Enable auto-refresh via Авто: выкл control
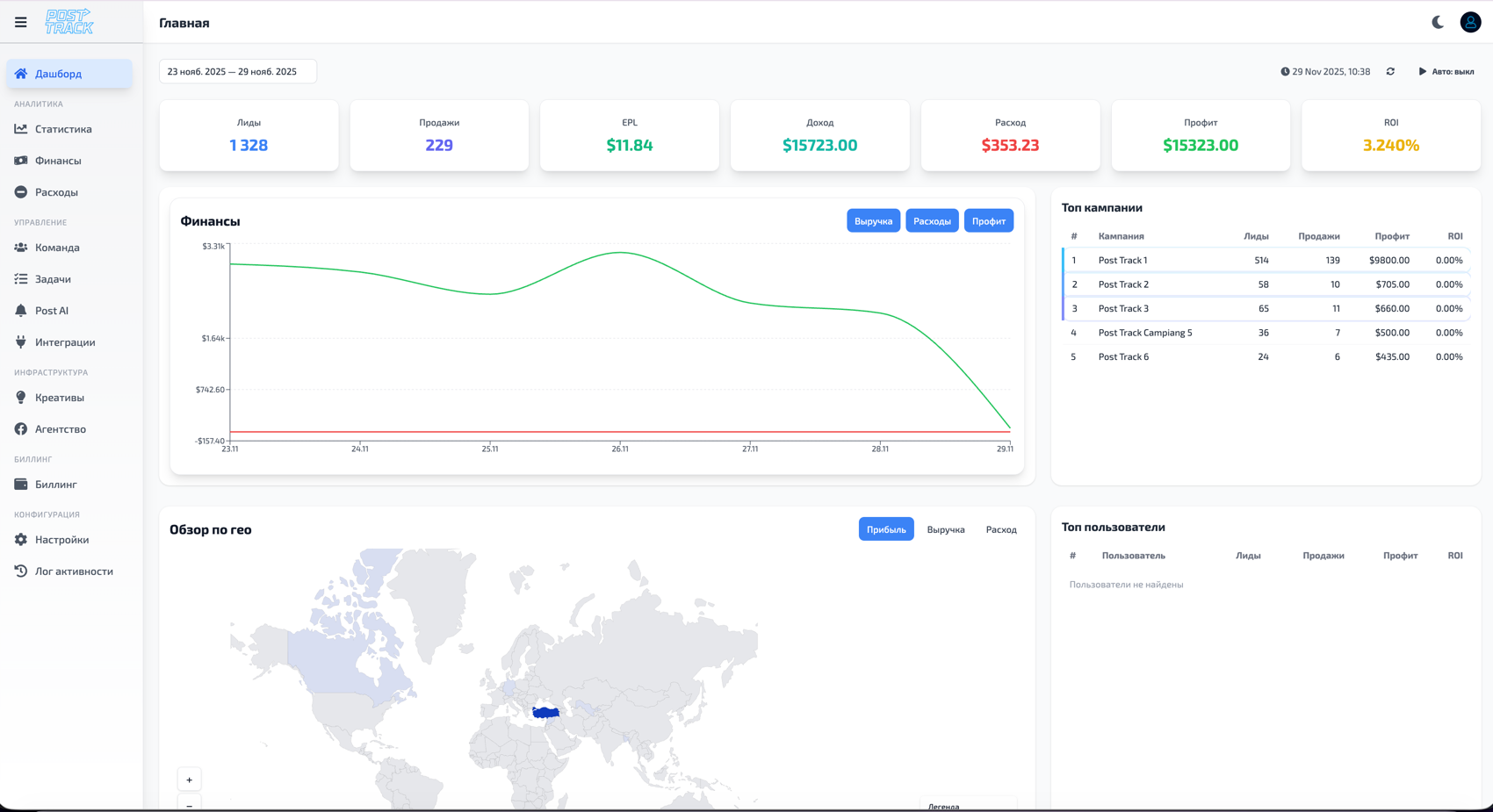1493x812 pixels. [x=1446, y=71]
